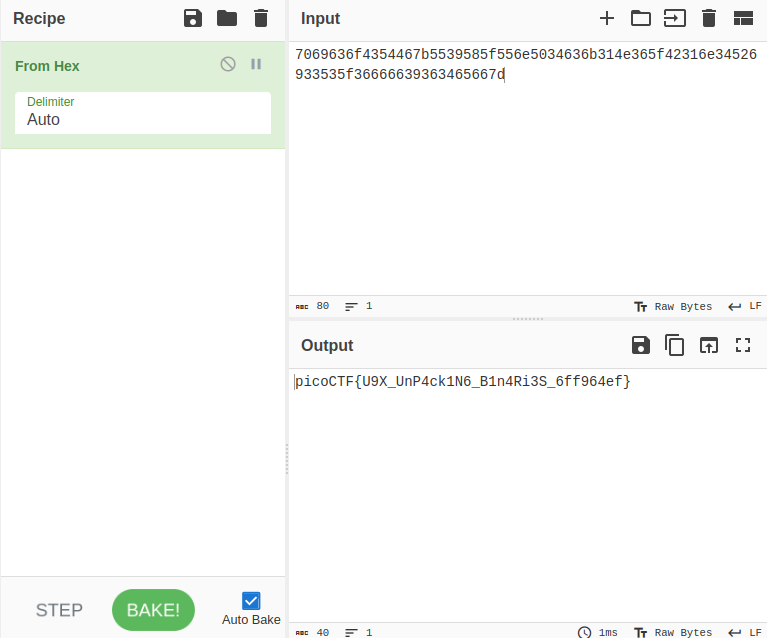Load a saved recipe folder icon
The width and height of the screenshot is (767, 638).
[227, 18]
